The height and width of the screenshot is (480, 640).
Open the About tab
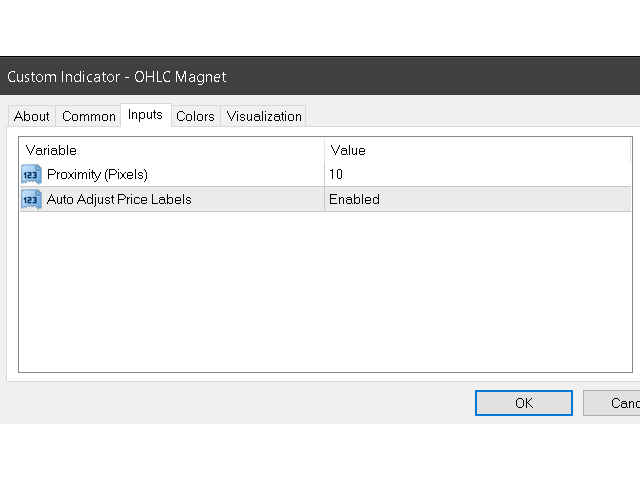32,116
